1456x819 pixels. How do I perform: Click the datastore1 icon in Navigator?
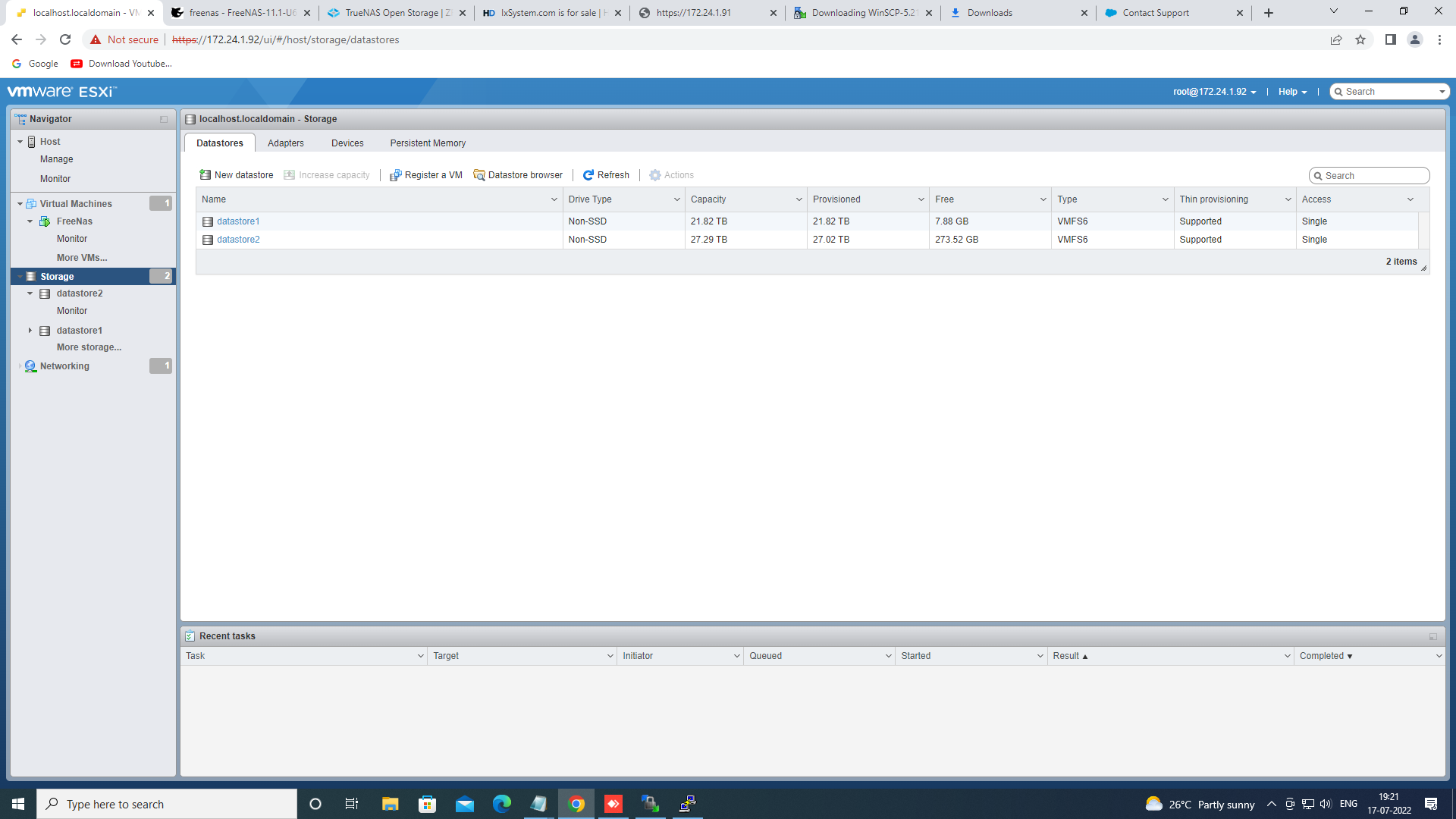(45, 331)
